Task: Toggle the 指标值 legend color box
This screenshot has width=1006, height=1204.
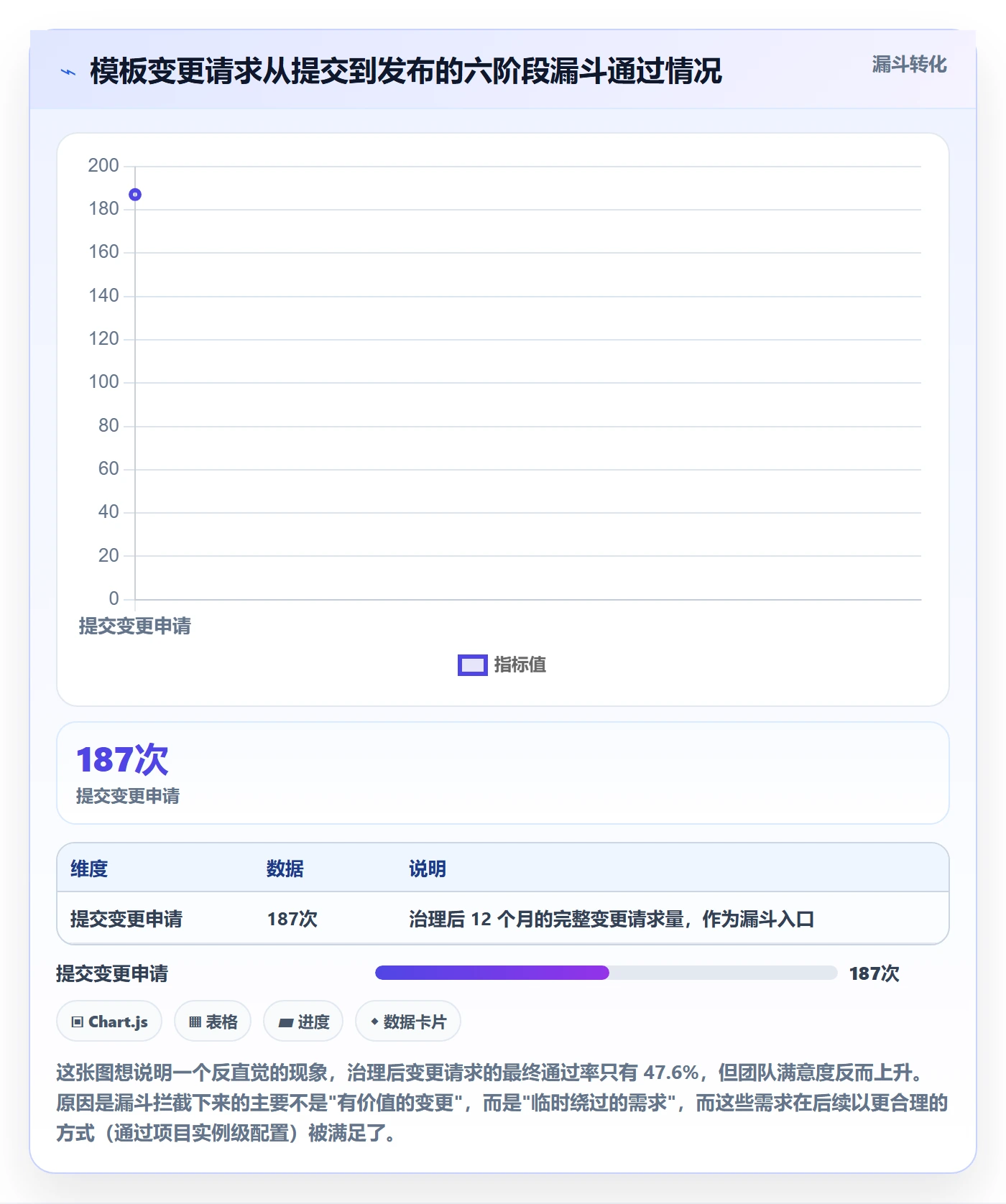Action: click(473, 665)
